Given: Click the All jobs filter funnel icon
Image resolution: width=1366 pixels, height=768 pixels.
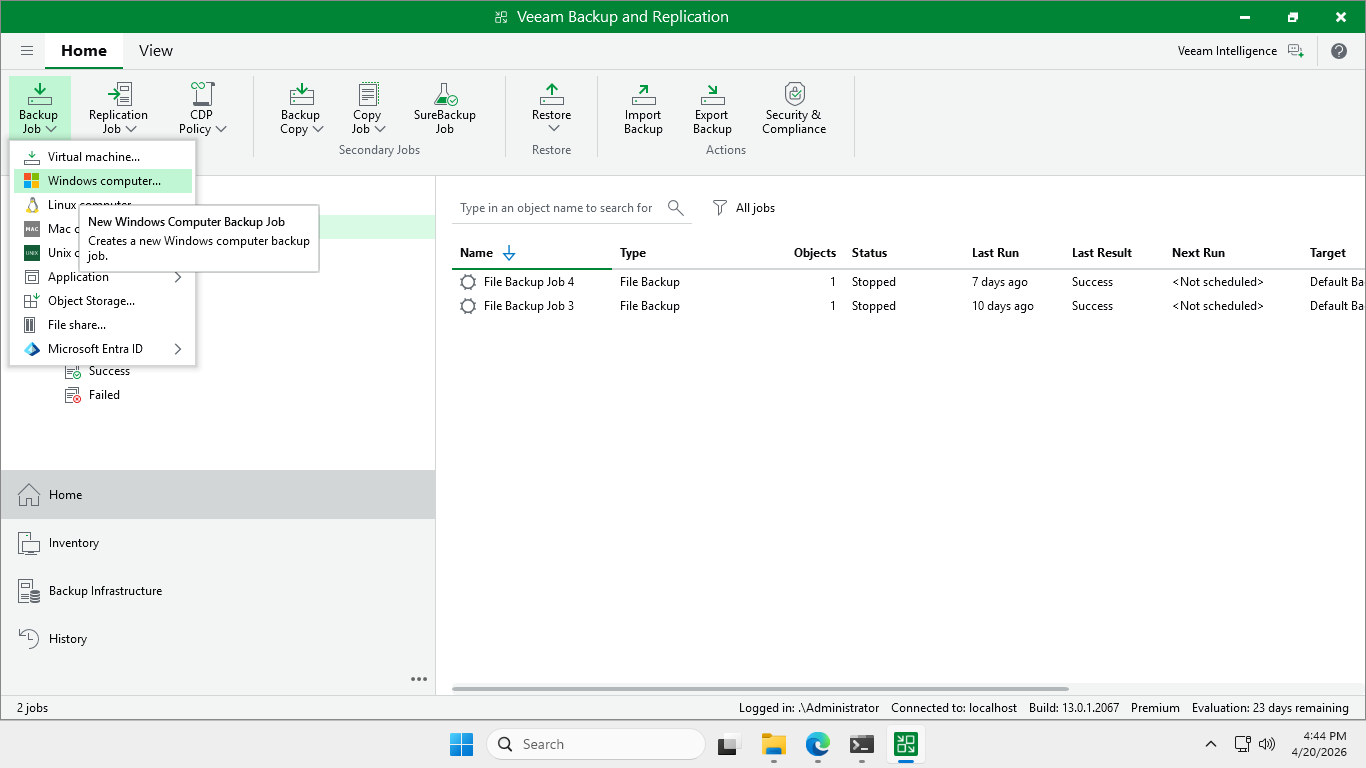Looking at the screenshot, I should point(719,208).
